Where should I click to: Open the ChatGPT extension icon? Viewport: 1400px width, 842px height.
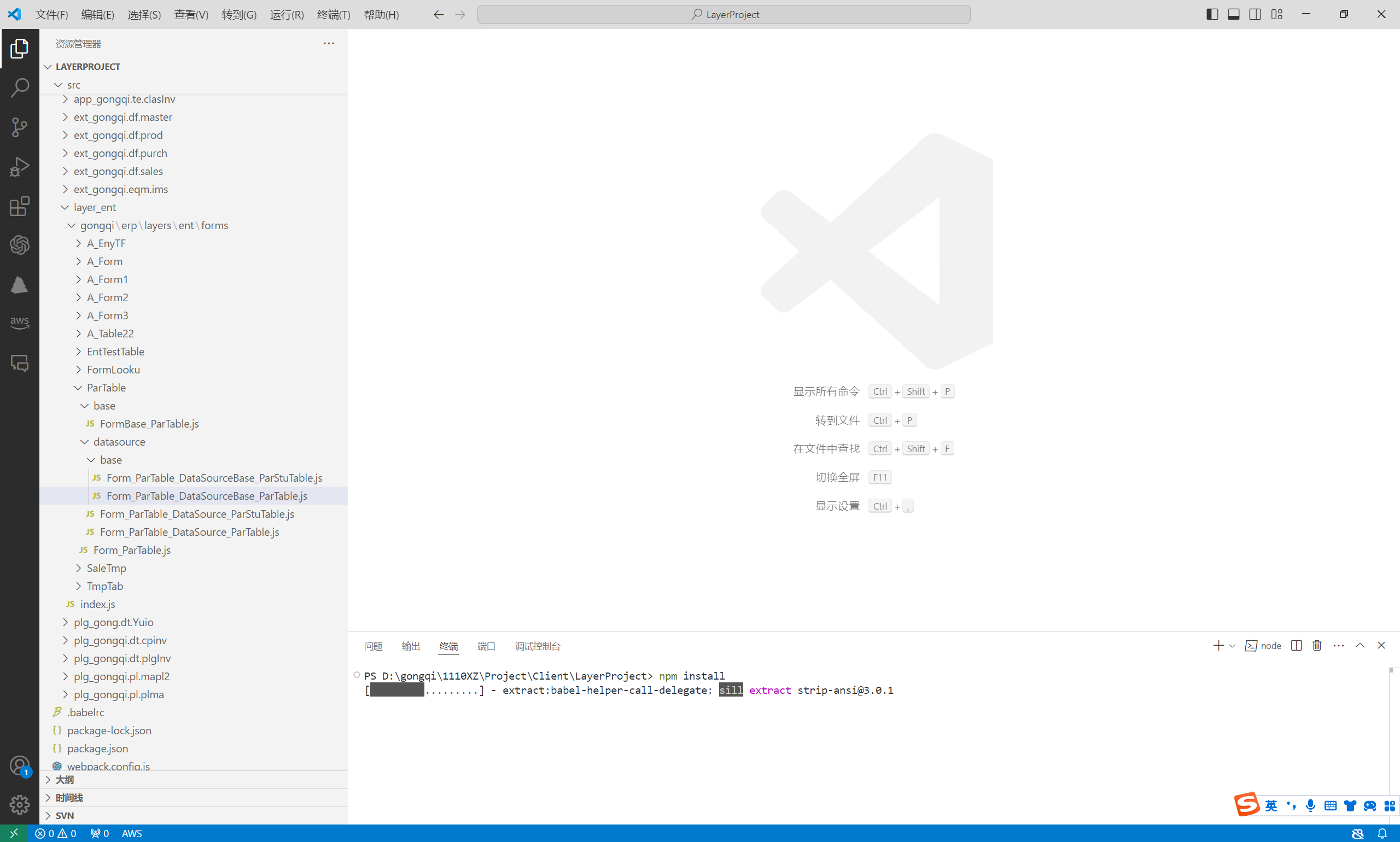coord(19,245)
